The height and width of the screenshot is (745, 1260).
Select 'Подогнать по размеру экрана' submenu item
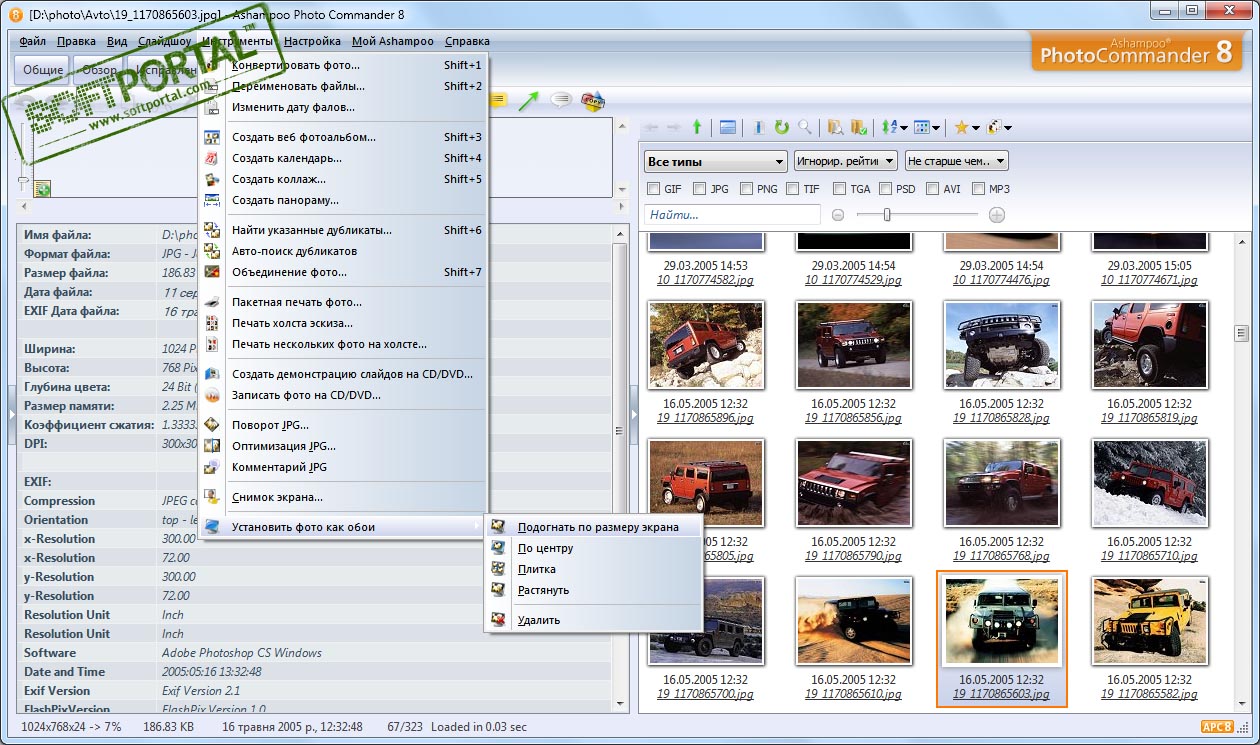598,527
